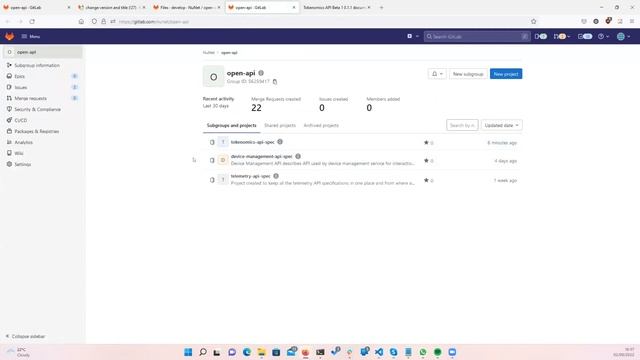
Task: Click the Search by name field
Action: coord(462,125)
